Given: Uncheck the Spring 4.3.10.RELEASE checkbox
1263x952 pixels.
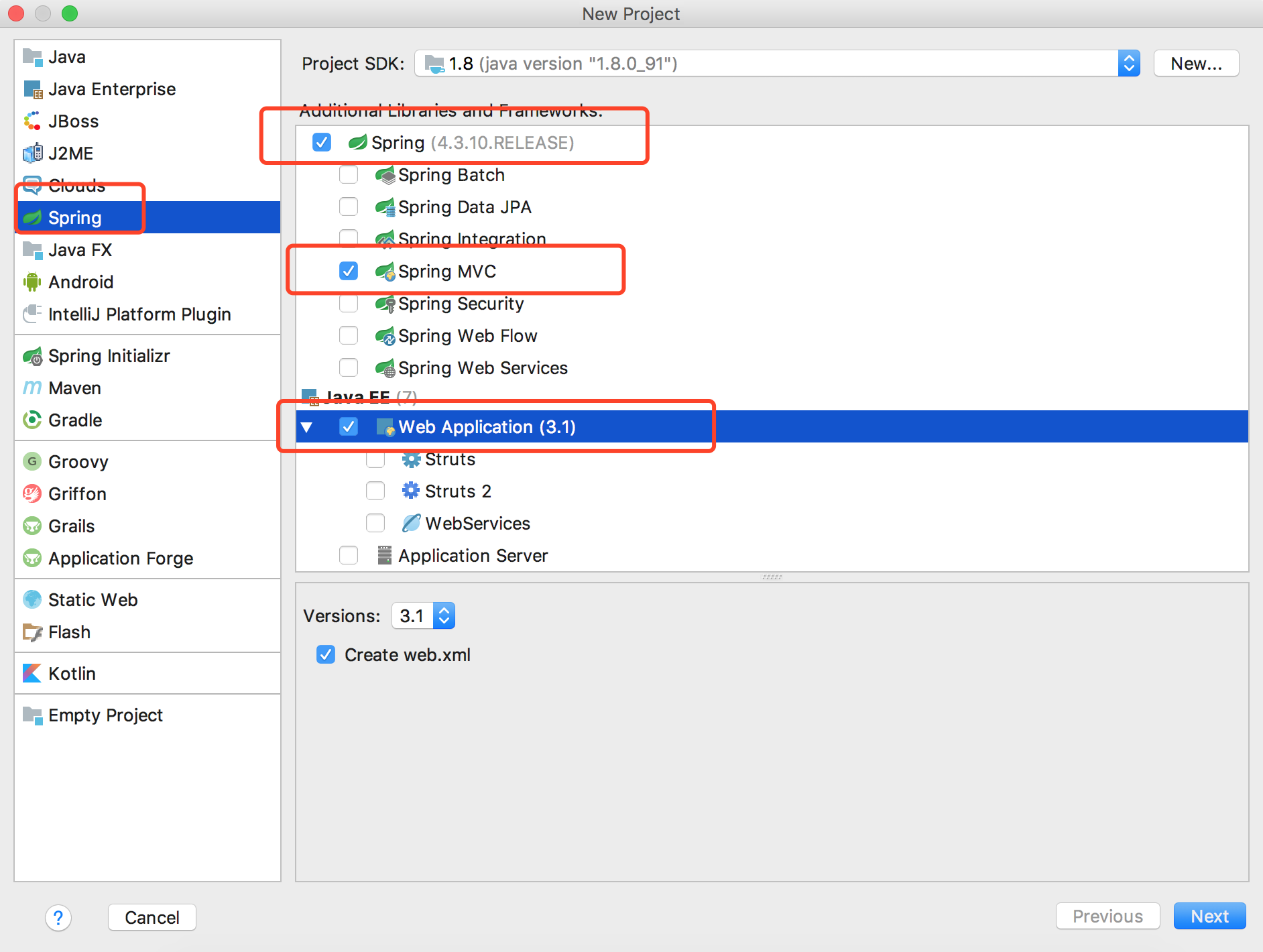Looking at the screenshot, I should [322, 143].
